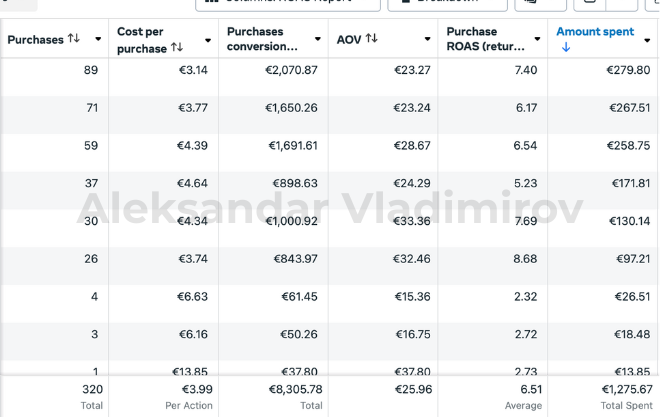Click the Amount spent header label
The height and width of the screenshot is (417, 660).
[x=595, y=32]
